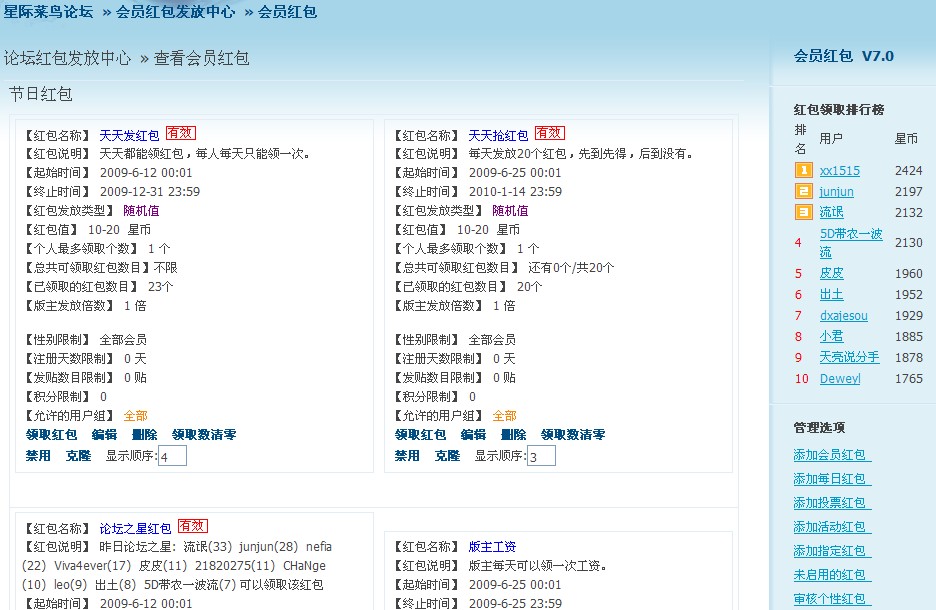Click the 节日红包 section heading
The height and width of the screenshot is (610, 936).
tap(41, 94)
